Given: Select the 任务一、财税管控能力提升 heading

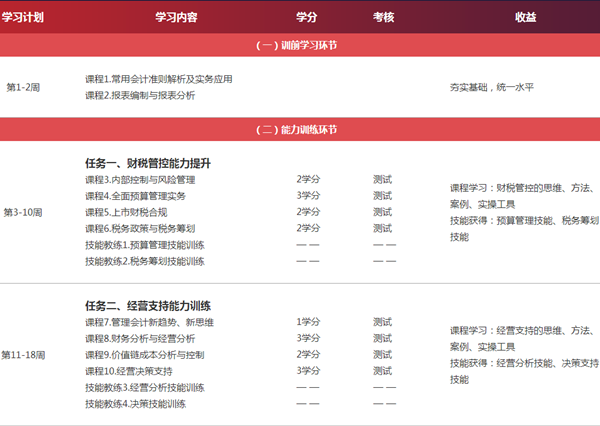Looking at the screenshot, I should (x=148, y=163).
